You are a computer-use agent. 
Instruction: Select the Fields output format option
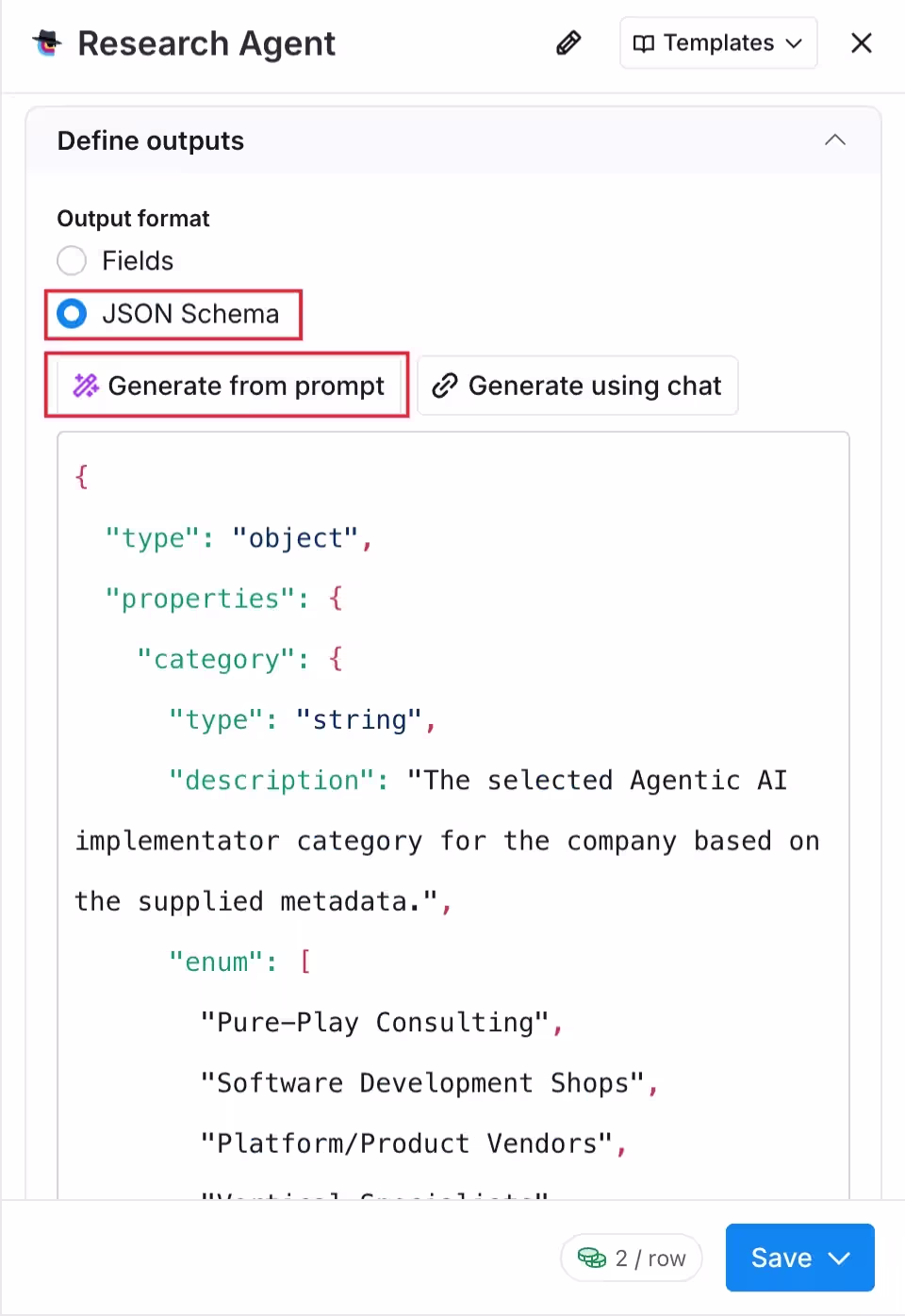[x=72, y=260]
